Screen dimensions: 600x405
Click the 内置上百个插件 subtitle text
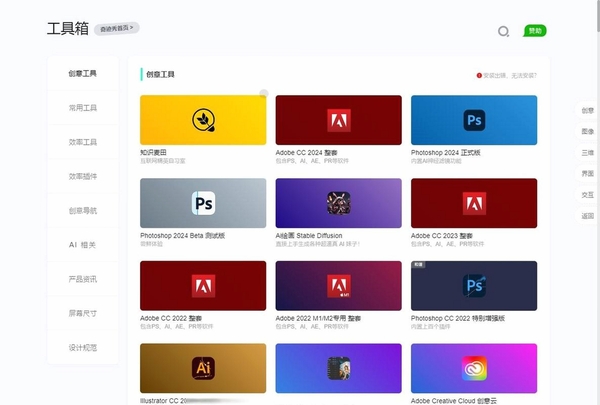coord(430,327)
